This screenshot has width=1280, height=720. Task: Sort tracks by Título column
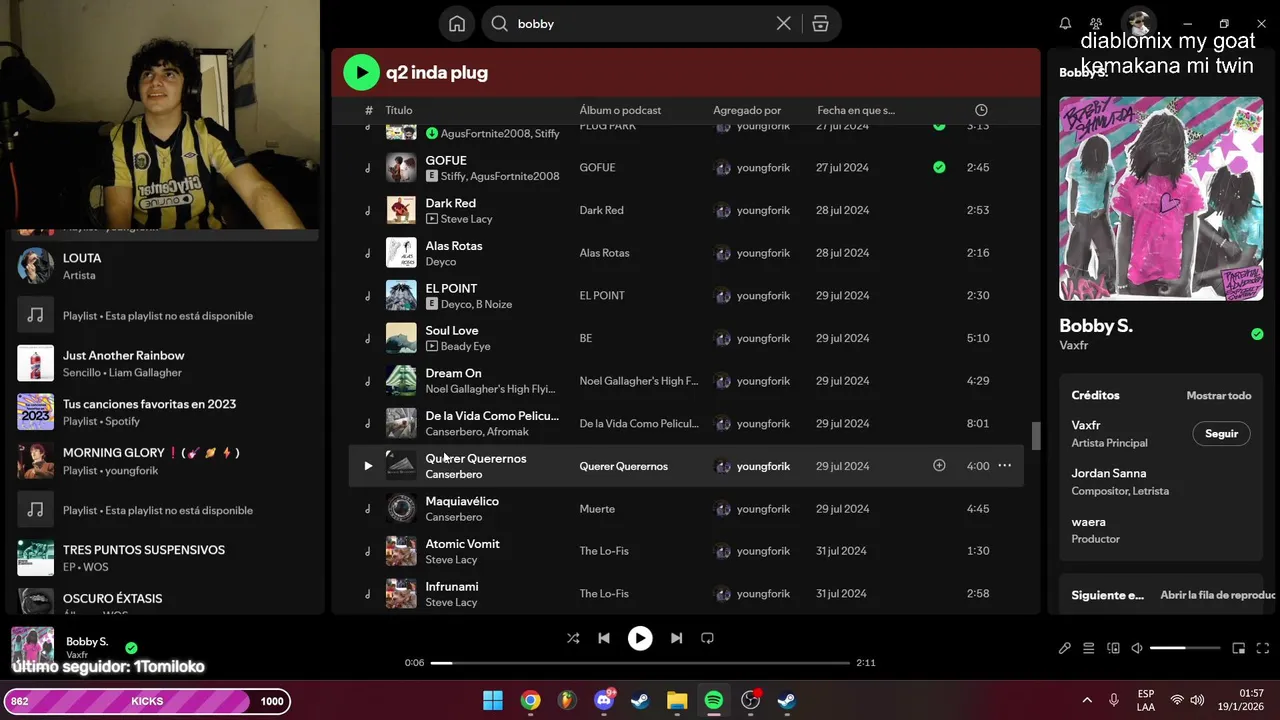pyautogui.click(x=399, y=110)
